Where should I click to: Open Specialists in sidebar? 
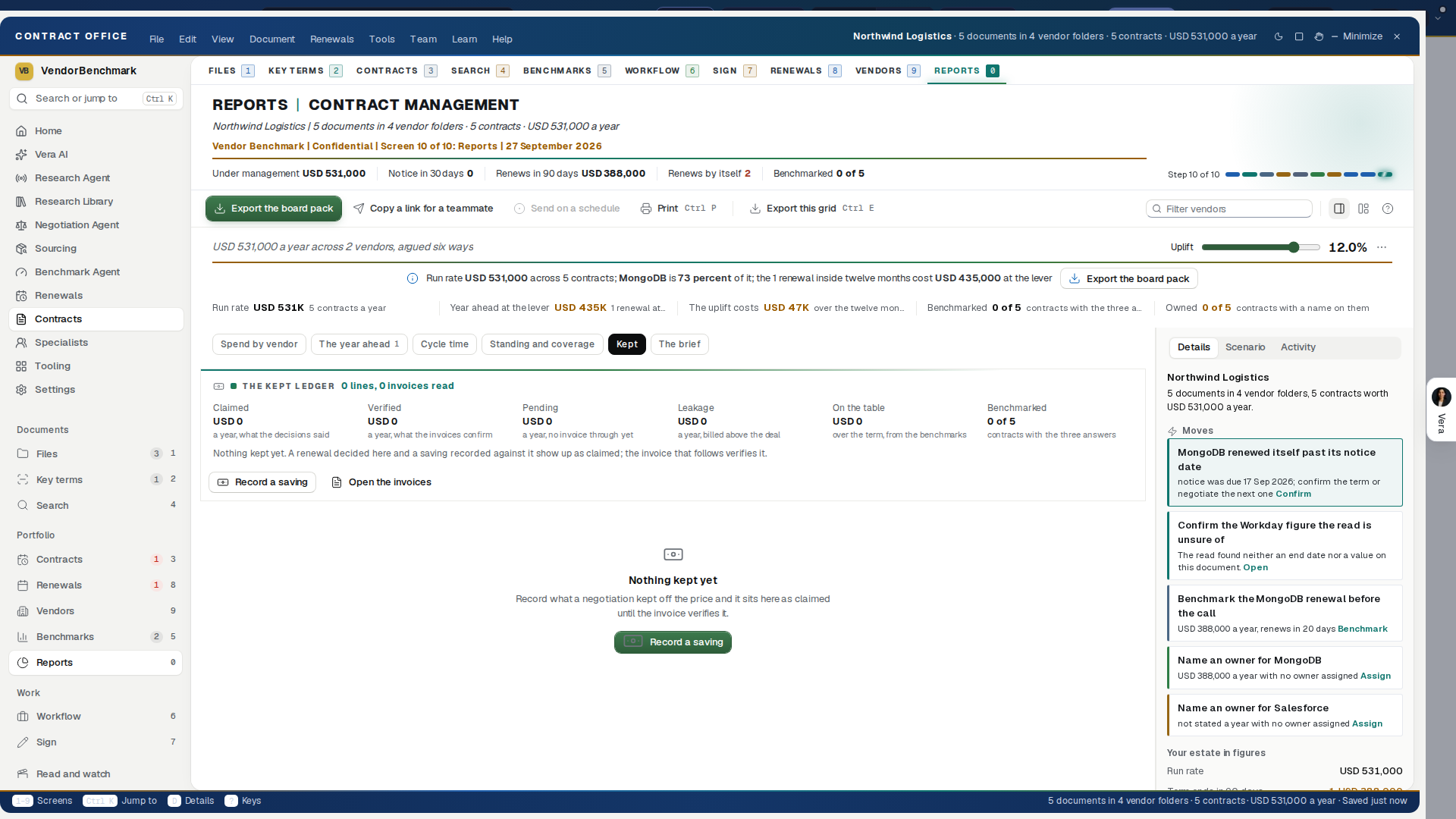(x=96, y=343)
